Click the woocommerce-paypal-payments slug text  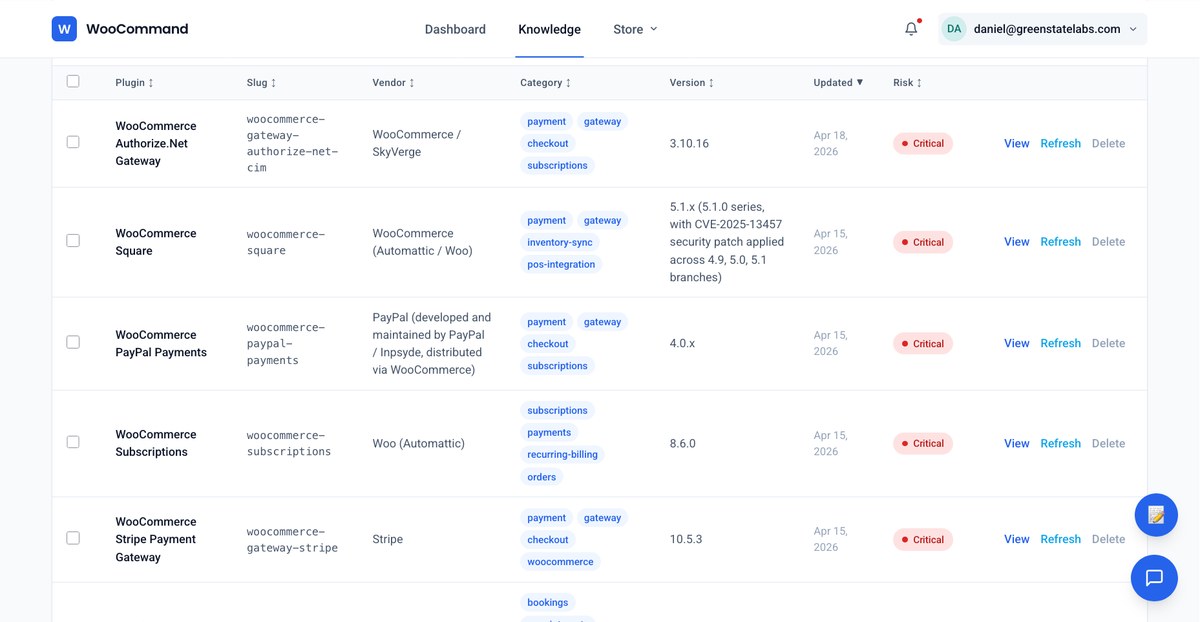point(286,343)
